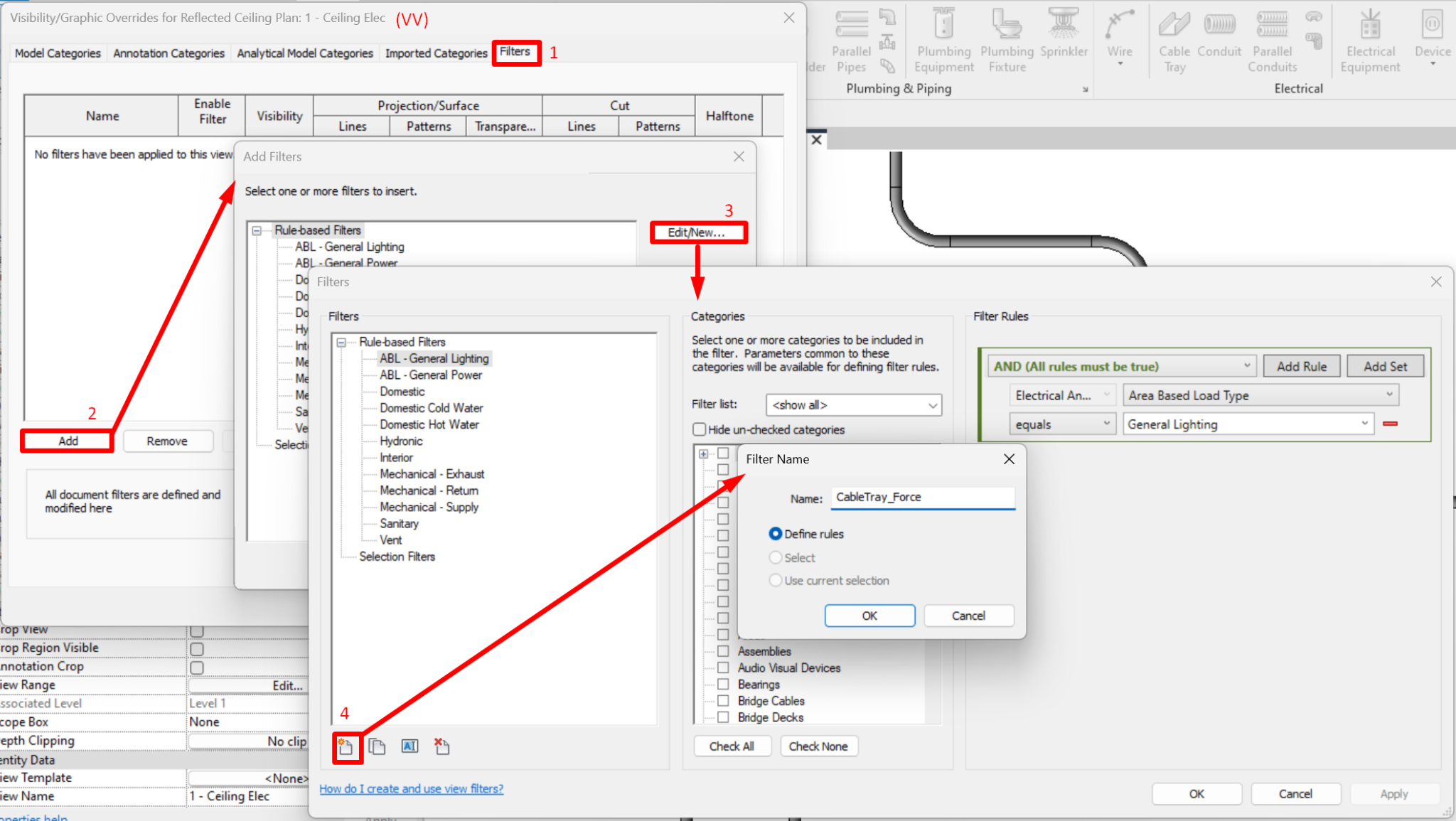Open the AND rules condition dropdown

pos(1122,367)
